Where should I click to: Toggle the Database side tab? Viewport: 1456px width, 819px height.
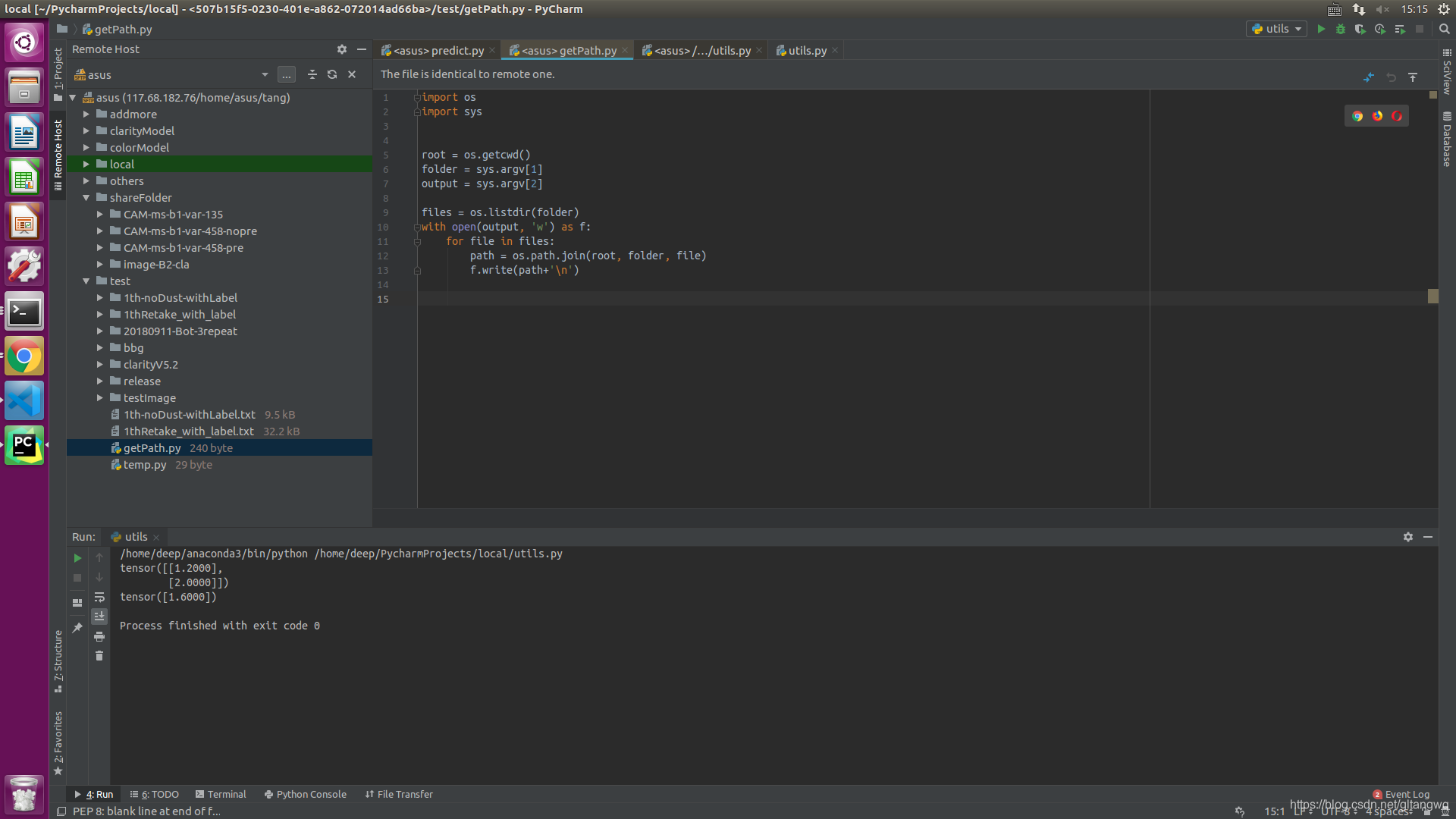[1447, 139]
